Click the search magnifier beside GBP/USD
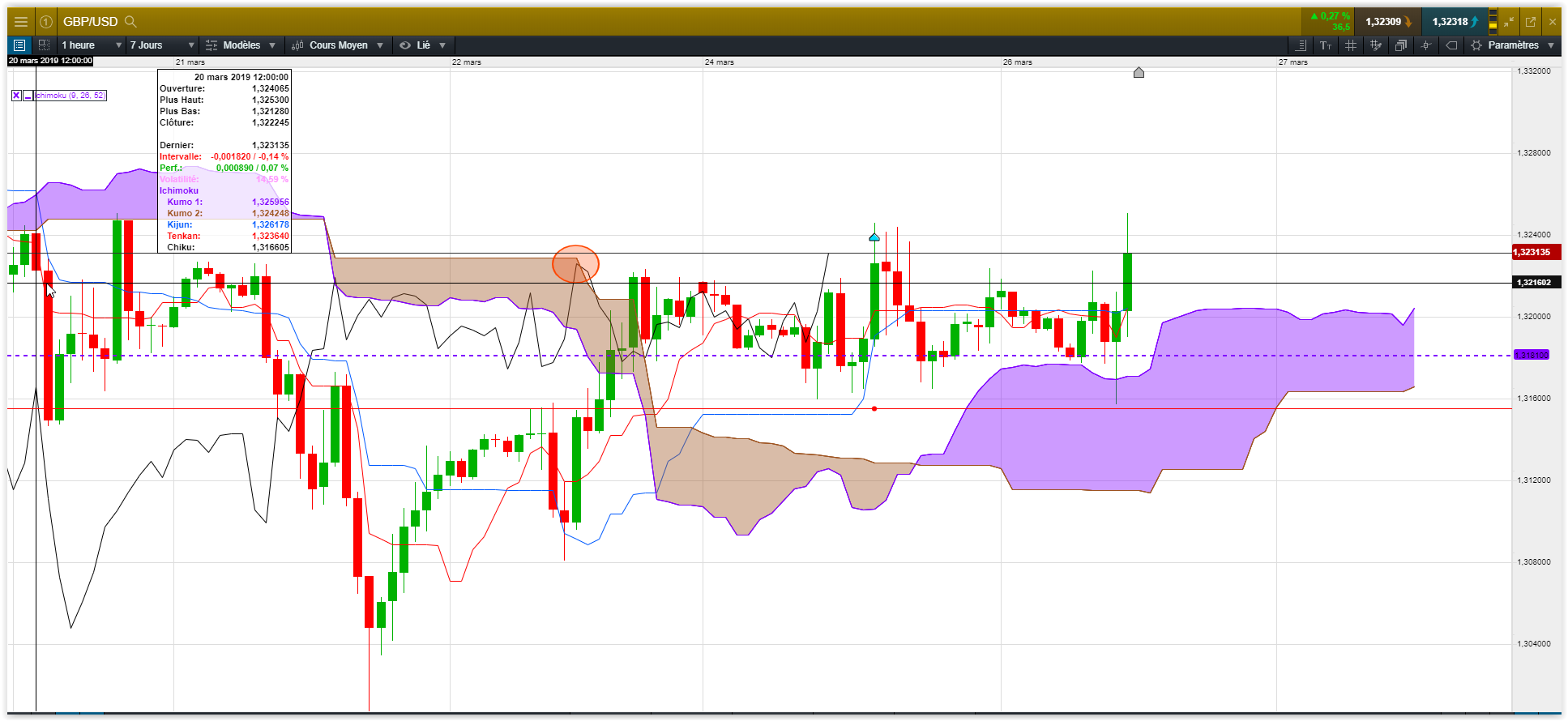Screen dimensions: 1568x721 (130, 22)
